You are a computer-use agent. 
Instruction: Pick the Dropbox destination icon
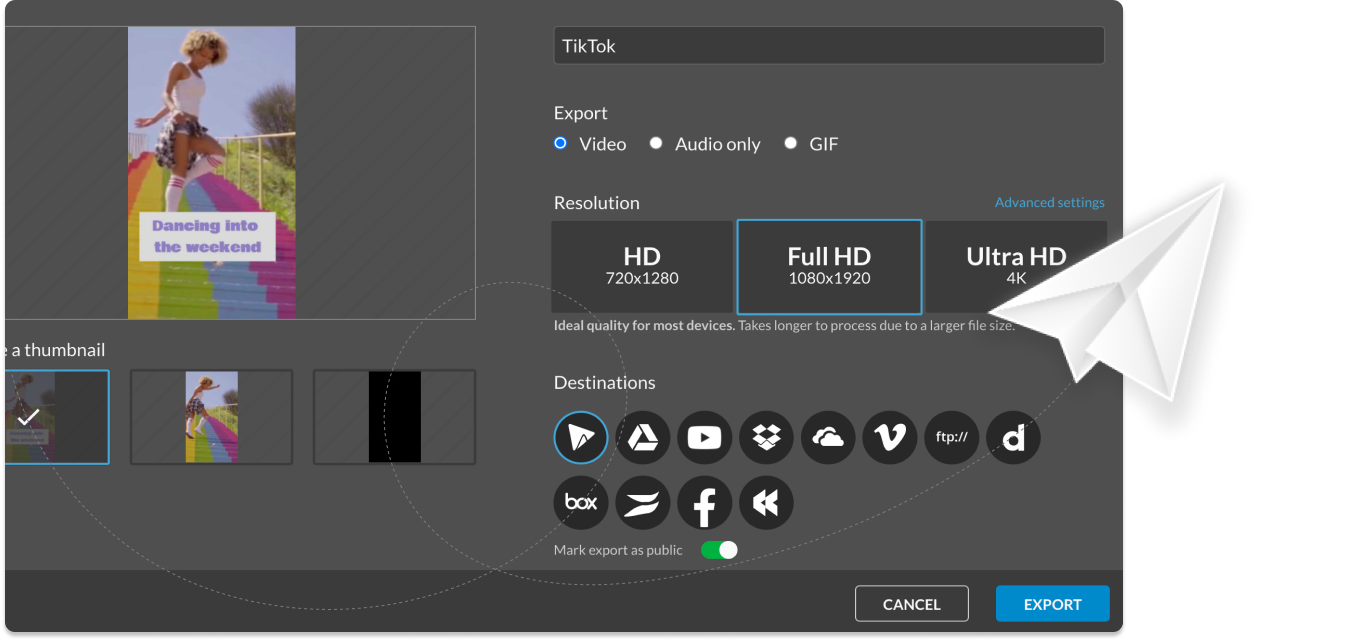click(766, 438)
